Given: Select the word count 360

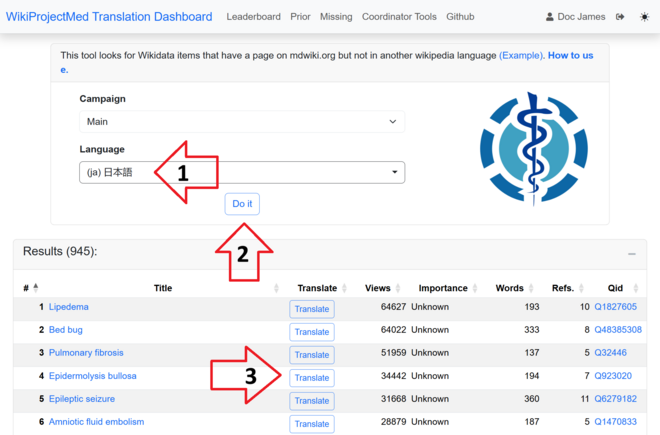Looking at the screenshot, I should point(532,399).
